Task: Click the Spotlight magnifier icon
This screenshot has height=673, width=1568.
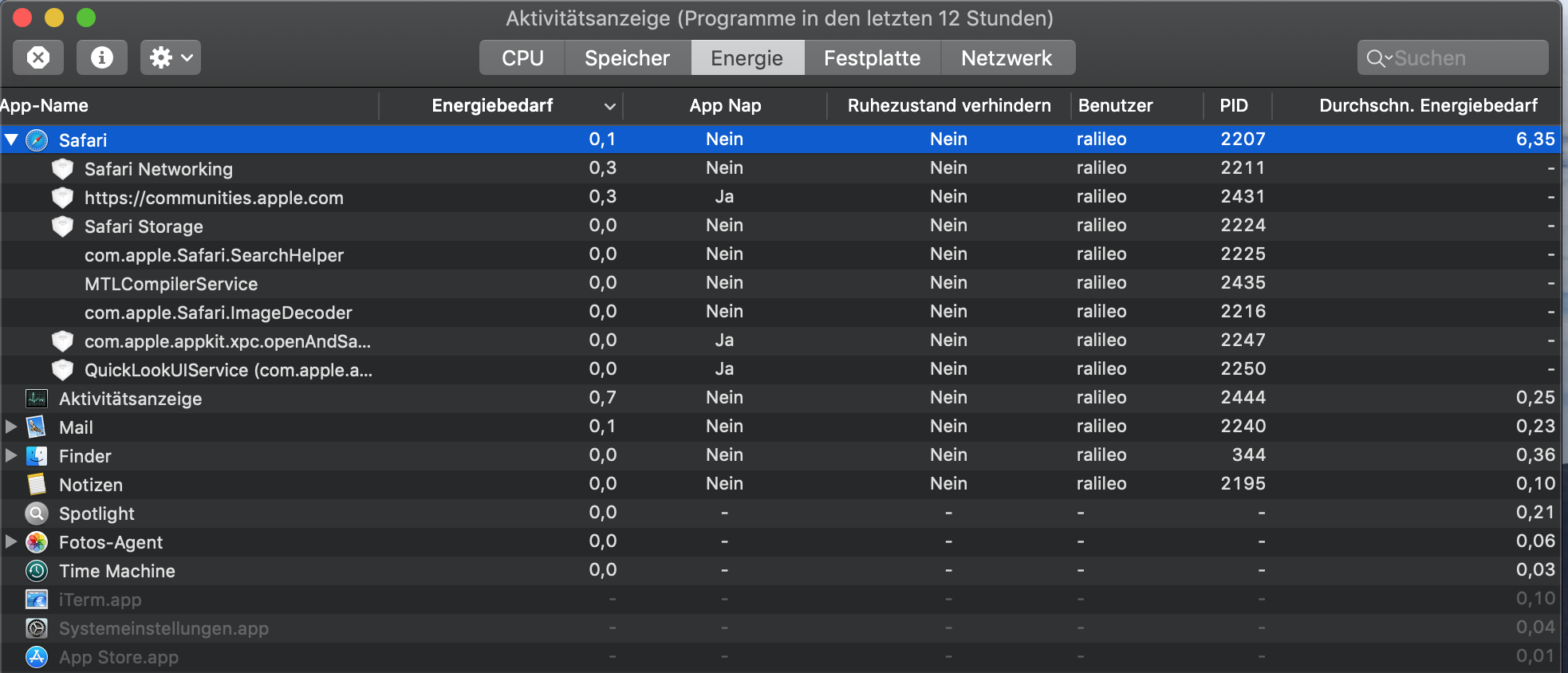Action: pyautogui.click(x=37, y=514)
